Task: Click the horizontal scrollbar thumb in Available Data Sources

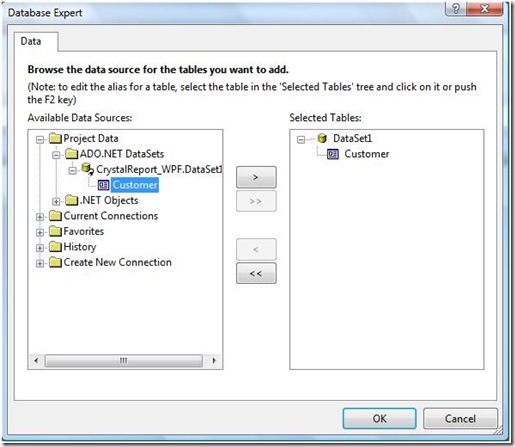Action: pos(124,361)
